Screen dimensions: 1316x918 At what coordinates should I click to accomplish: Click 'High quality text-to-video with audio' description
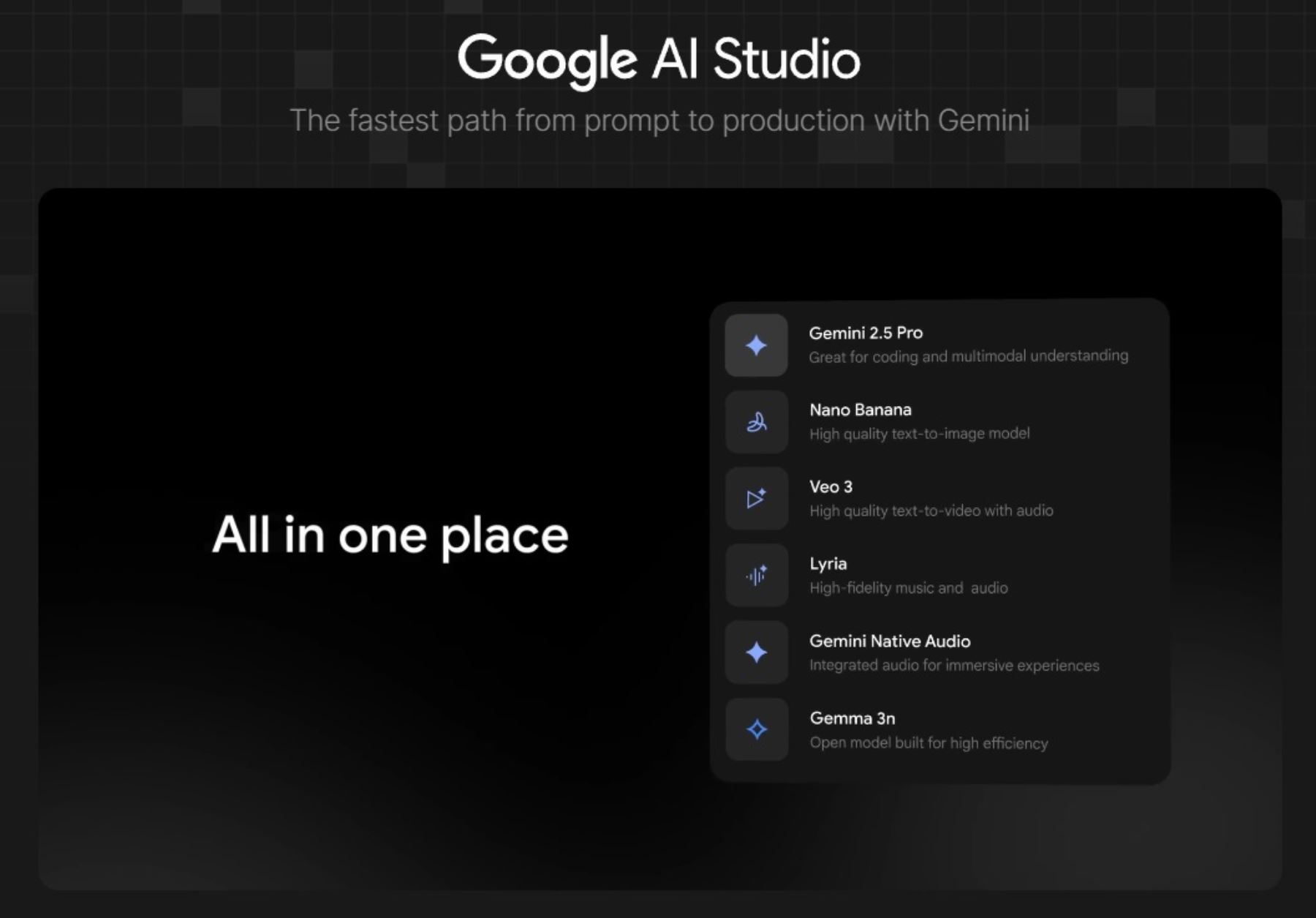coord(931,511)
